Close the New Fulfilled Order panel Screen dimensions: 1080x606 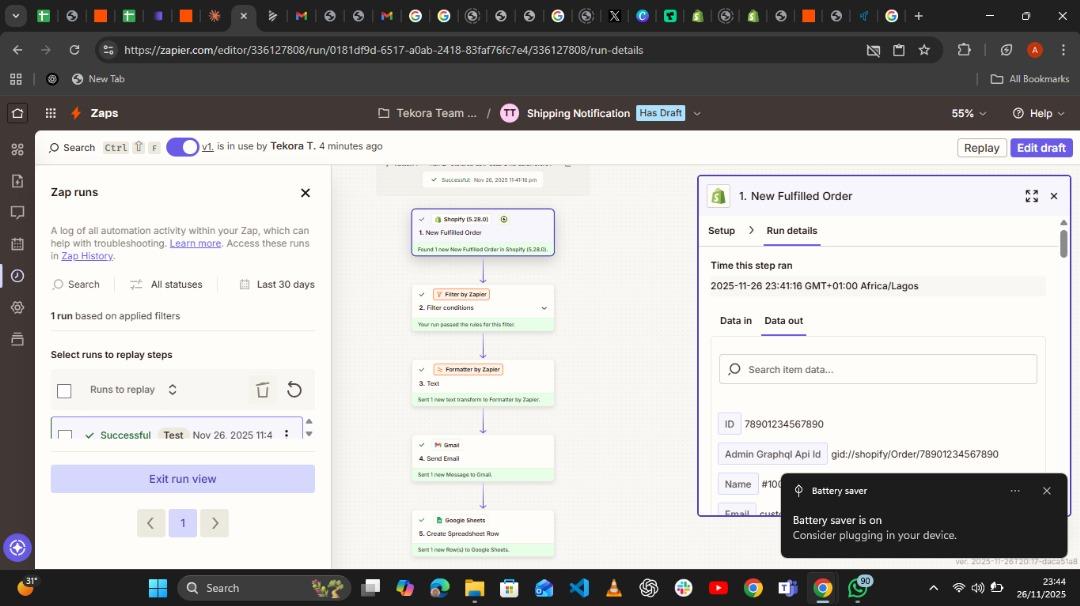(1053, 196)
